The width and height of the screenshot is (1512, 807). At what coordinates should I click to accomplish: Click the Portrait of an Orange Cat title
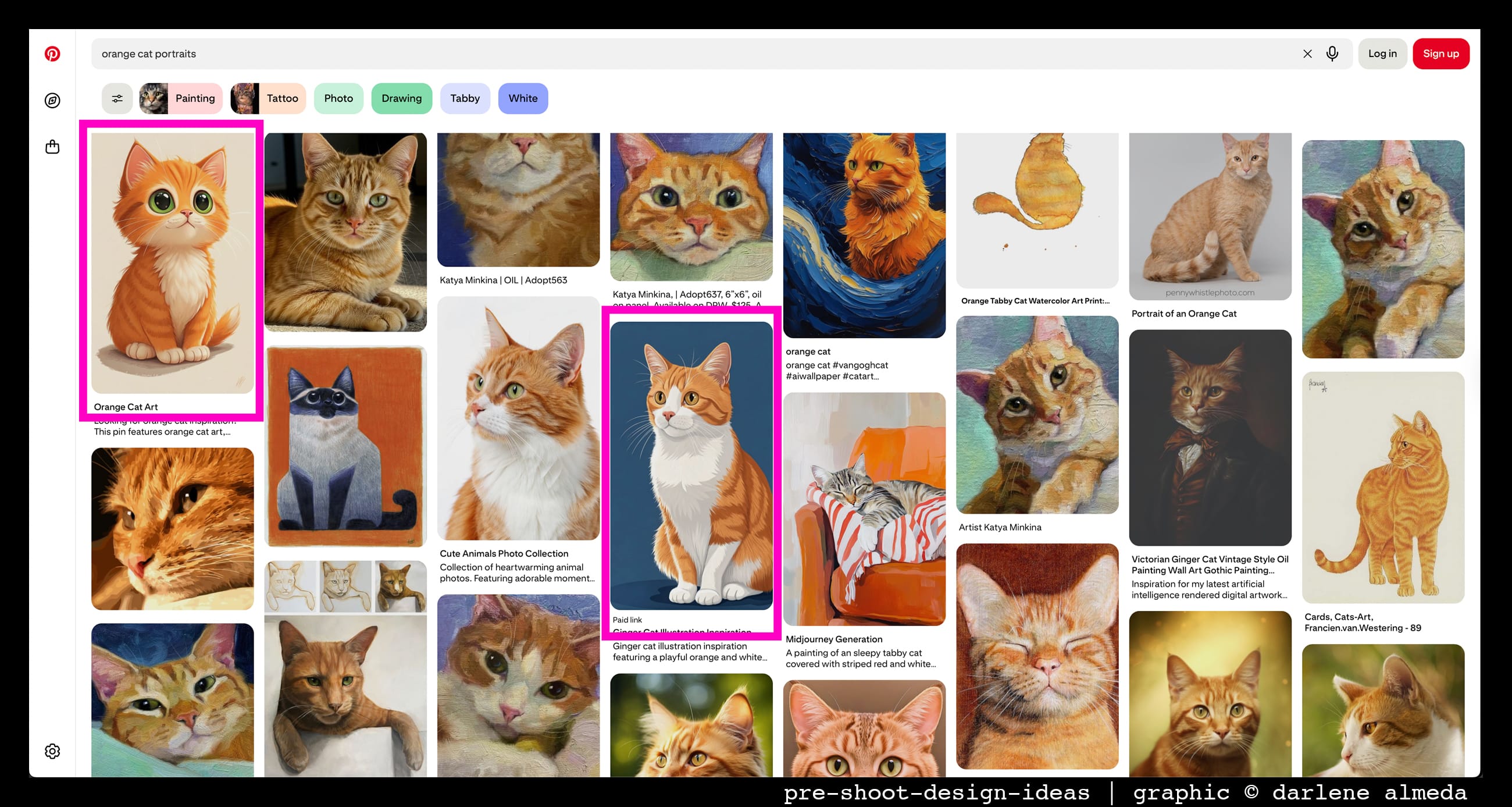[1184, 314]
